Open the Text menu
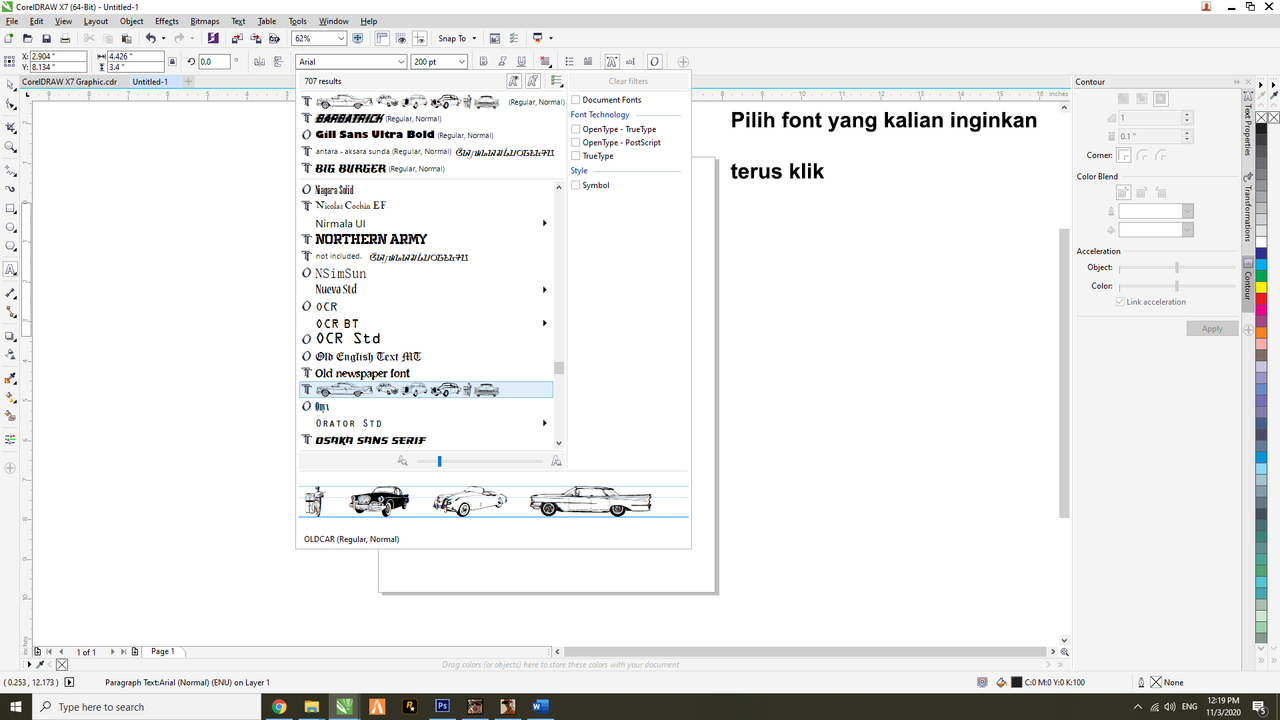The height and width of the screenshot is (720, 1280). point(238,21)
